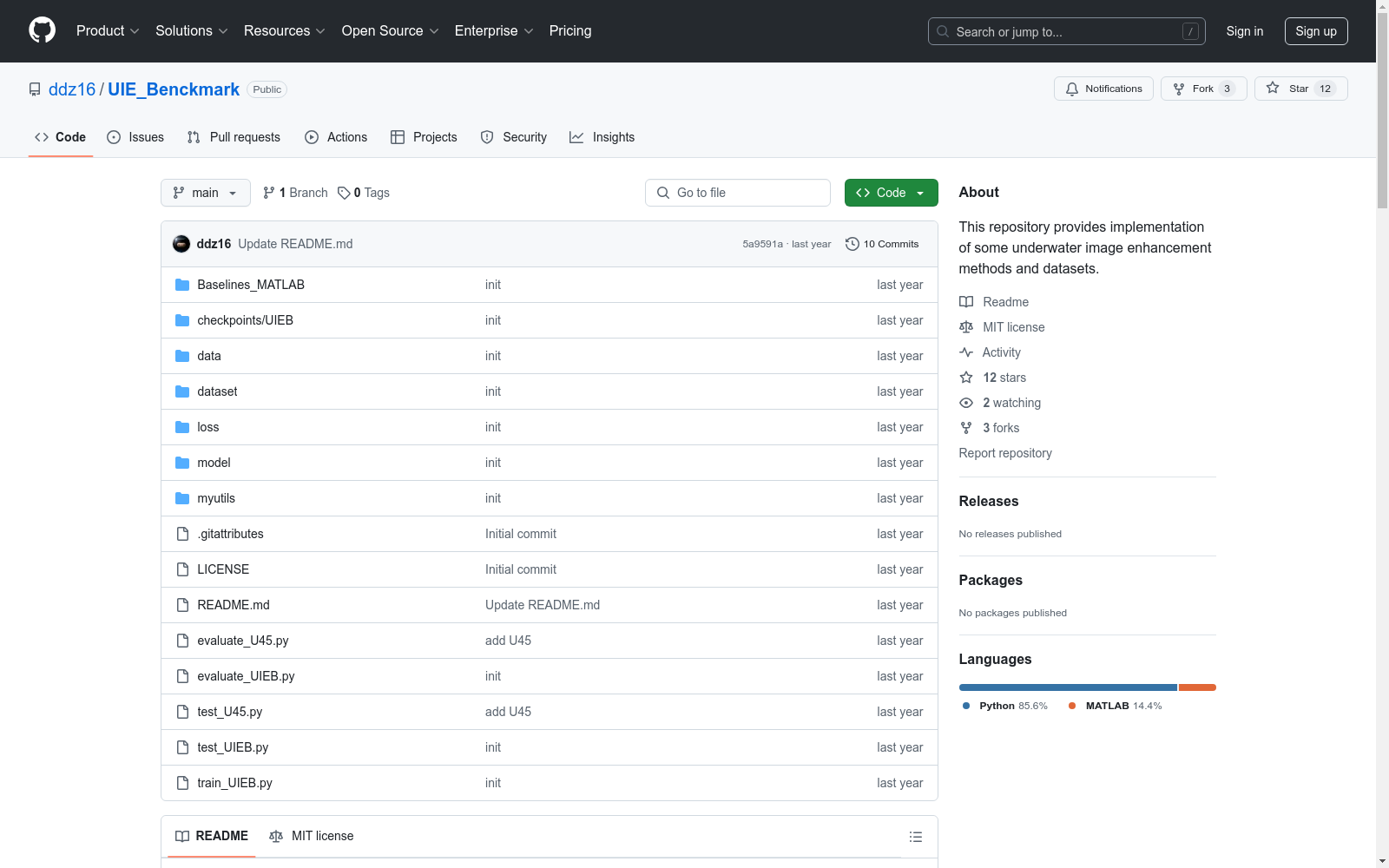The height and width of the screenshot is (868, 1389).
Task: Focus the Go to file input
Action: click(737, 193)
